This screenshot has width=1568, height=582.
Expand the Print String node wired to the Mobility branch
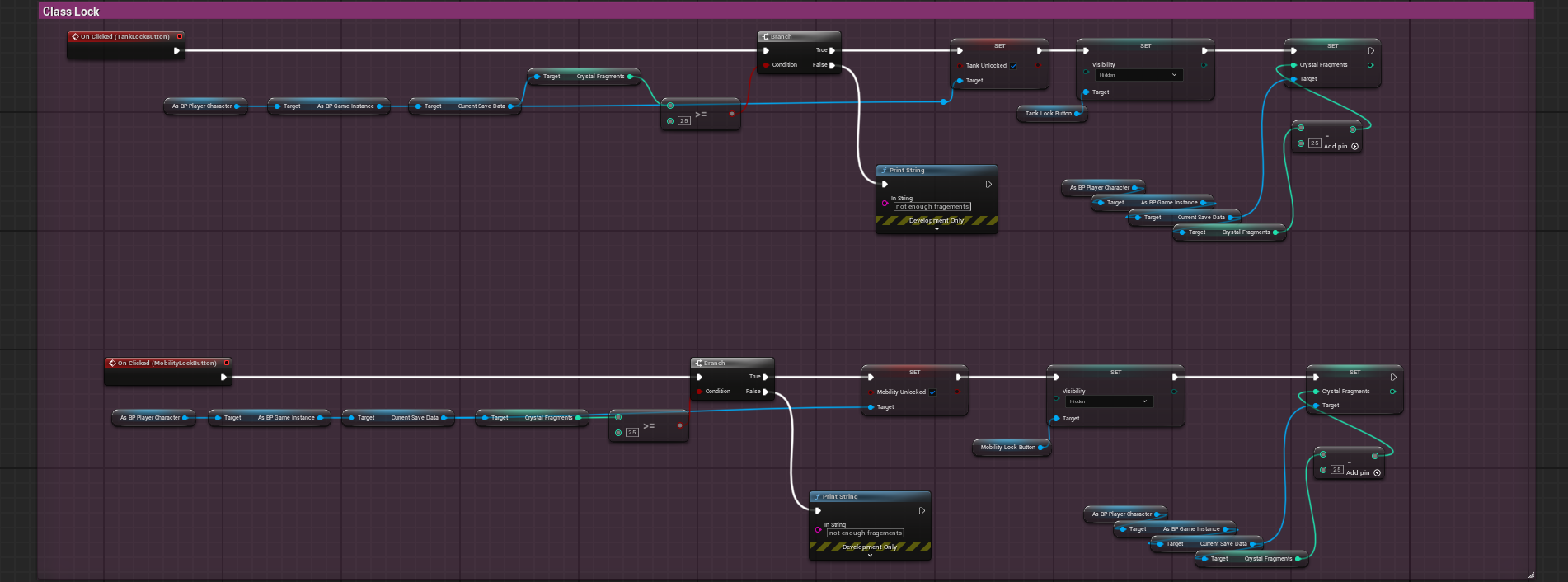click(x=870, y=556)
